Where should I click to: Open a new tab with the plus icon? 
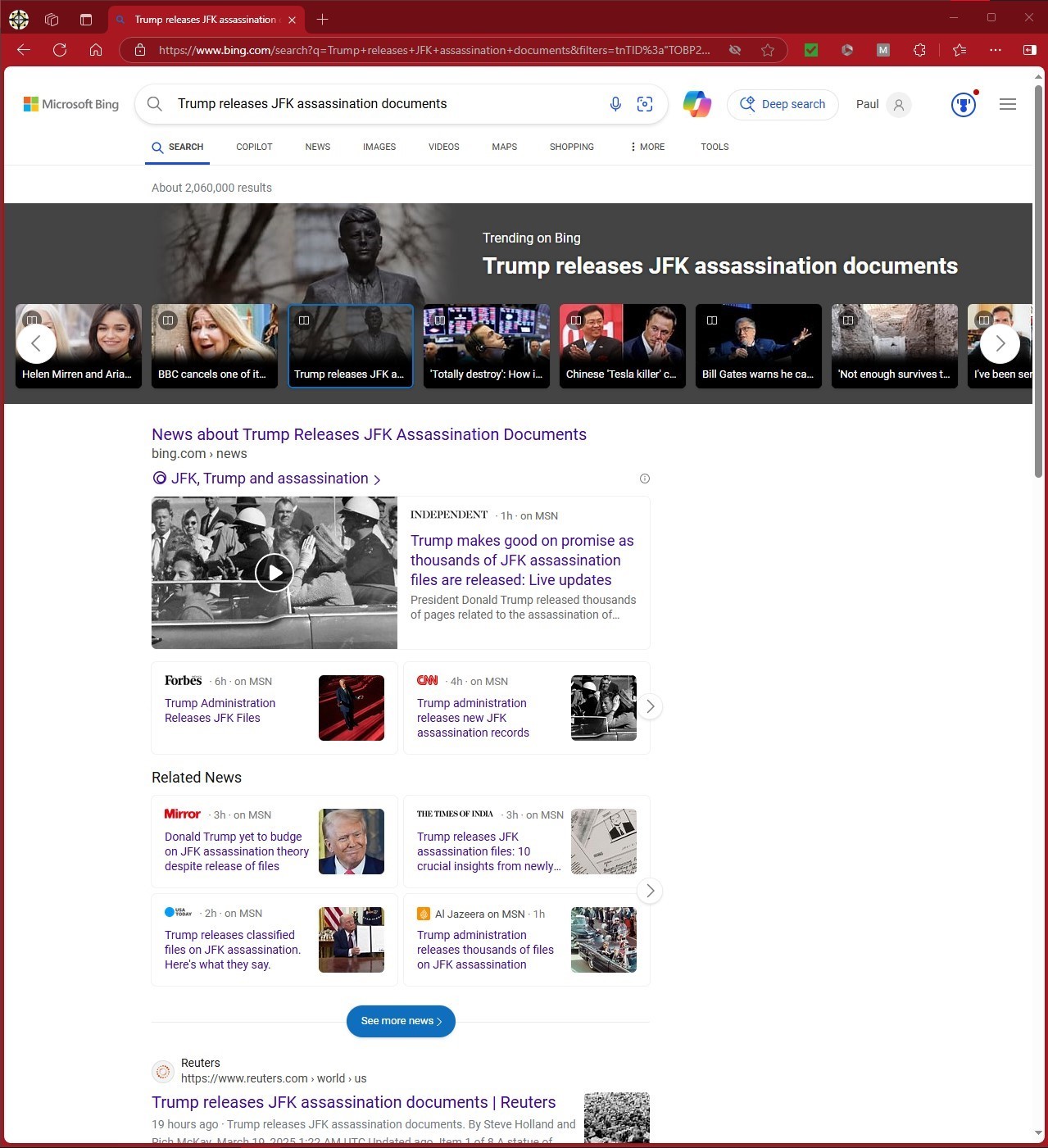point(322,19)
